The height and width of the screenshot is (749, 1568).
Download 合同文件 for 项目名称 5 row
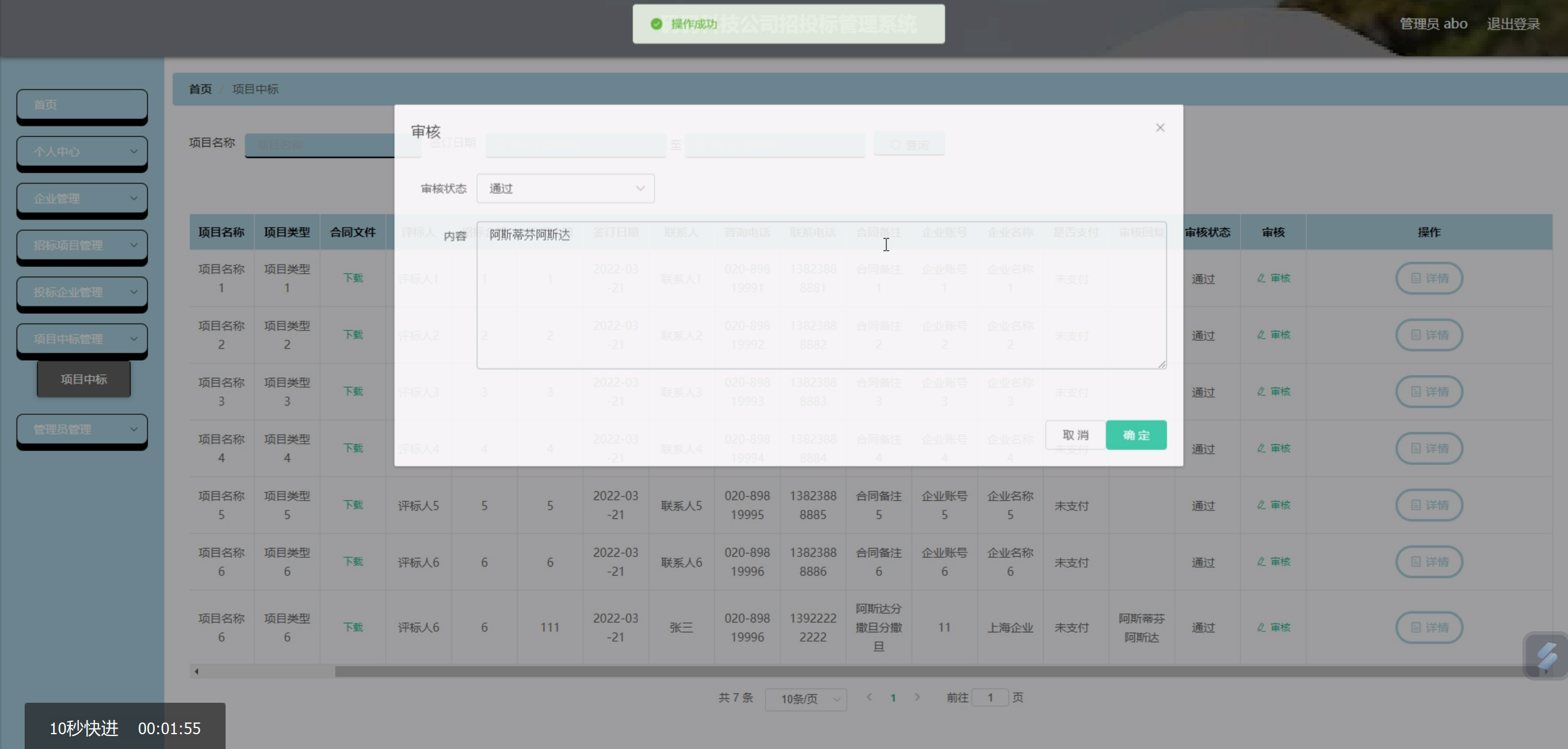coord(353,505)
